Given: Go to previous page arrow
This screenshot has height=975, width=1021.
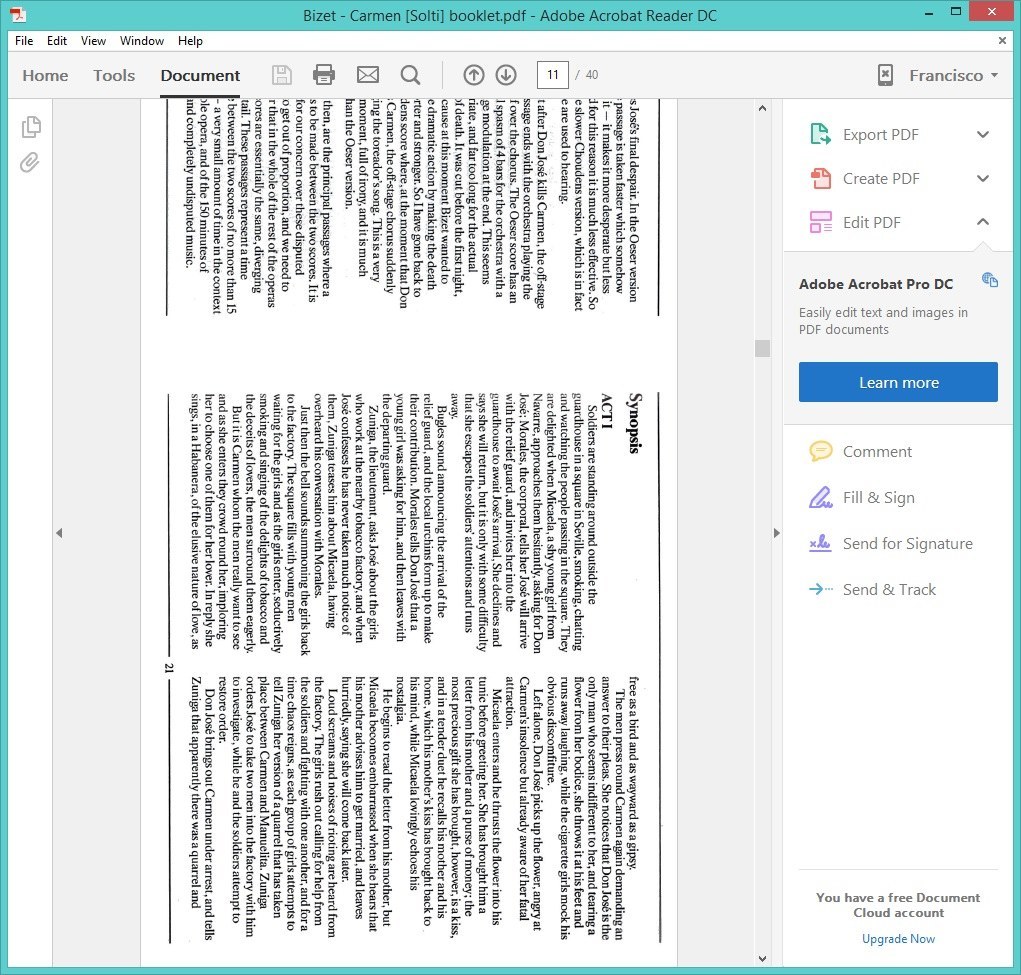Looking at the screenshot, I should [x=473, y=75].
